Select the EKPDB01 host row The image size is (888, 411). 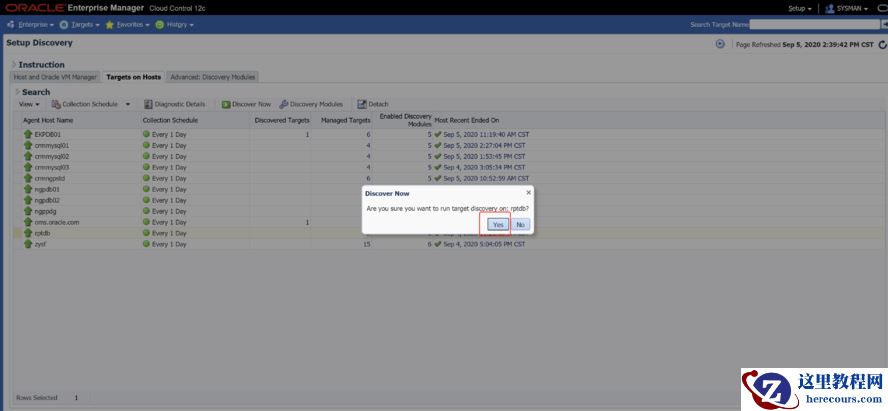point(450,135)
